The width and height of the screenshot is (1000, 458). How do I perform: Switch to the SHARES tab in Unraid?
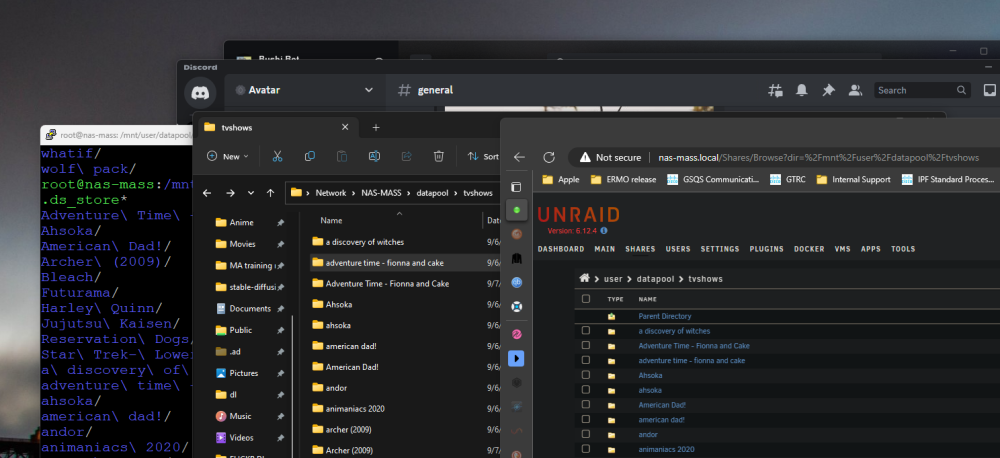tap(640, 249)
